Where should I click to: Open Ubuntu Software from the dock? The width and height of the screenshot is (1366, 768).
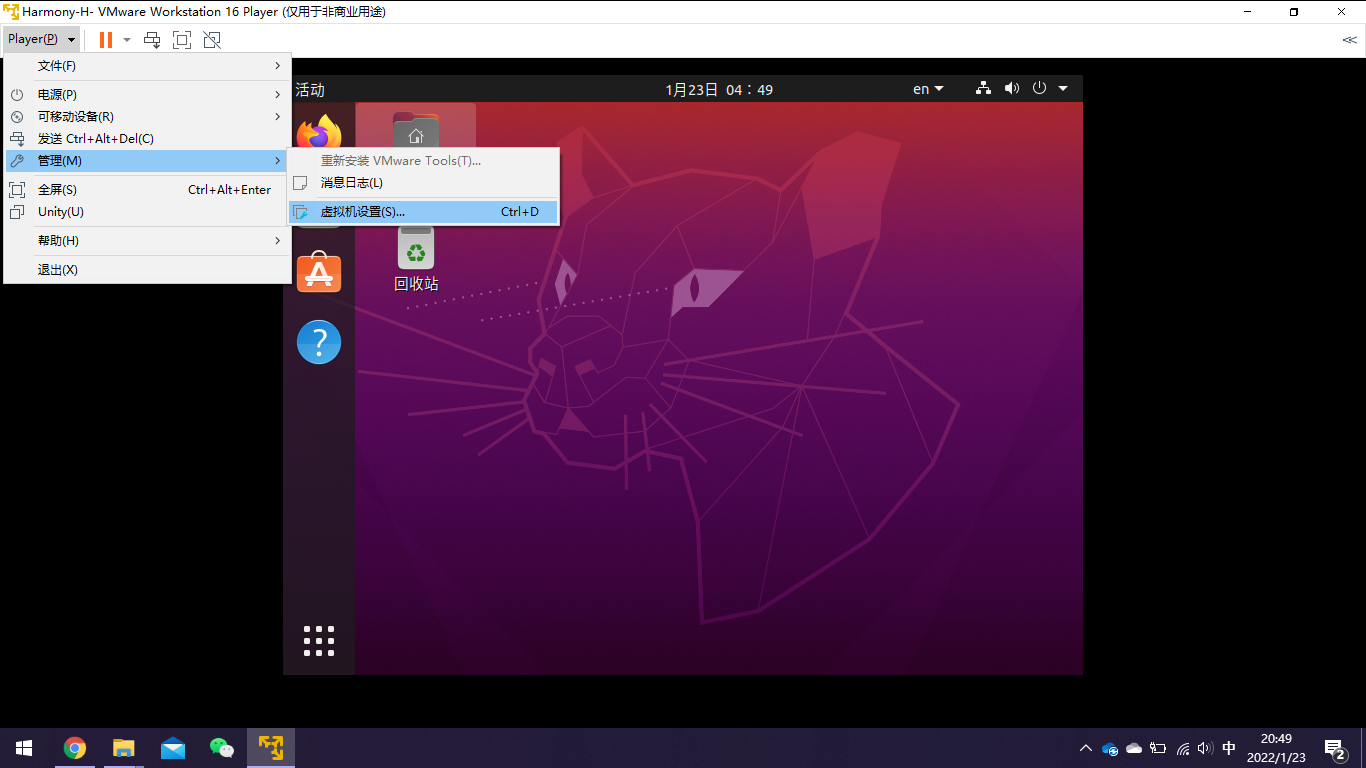[x=319, y=273]
